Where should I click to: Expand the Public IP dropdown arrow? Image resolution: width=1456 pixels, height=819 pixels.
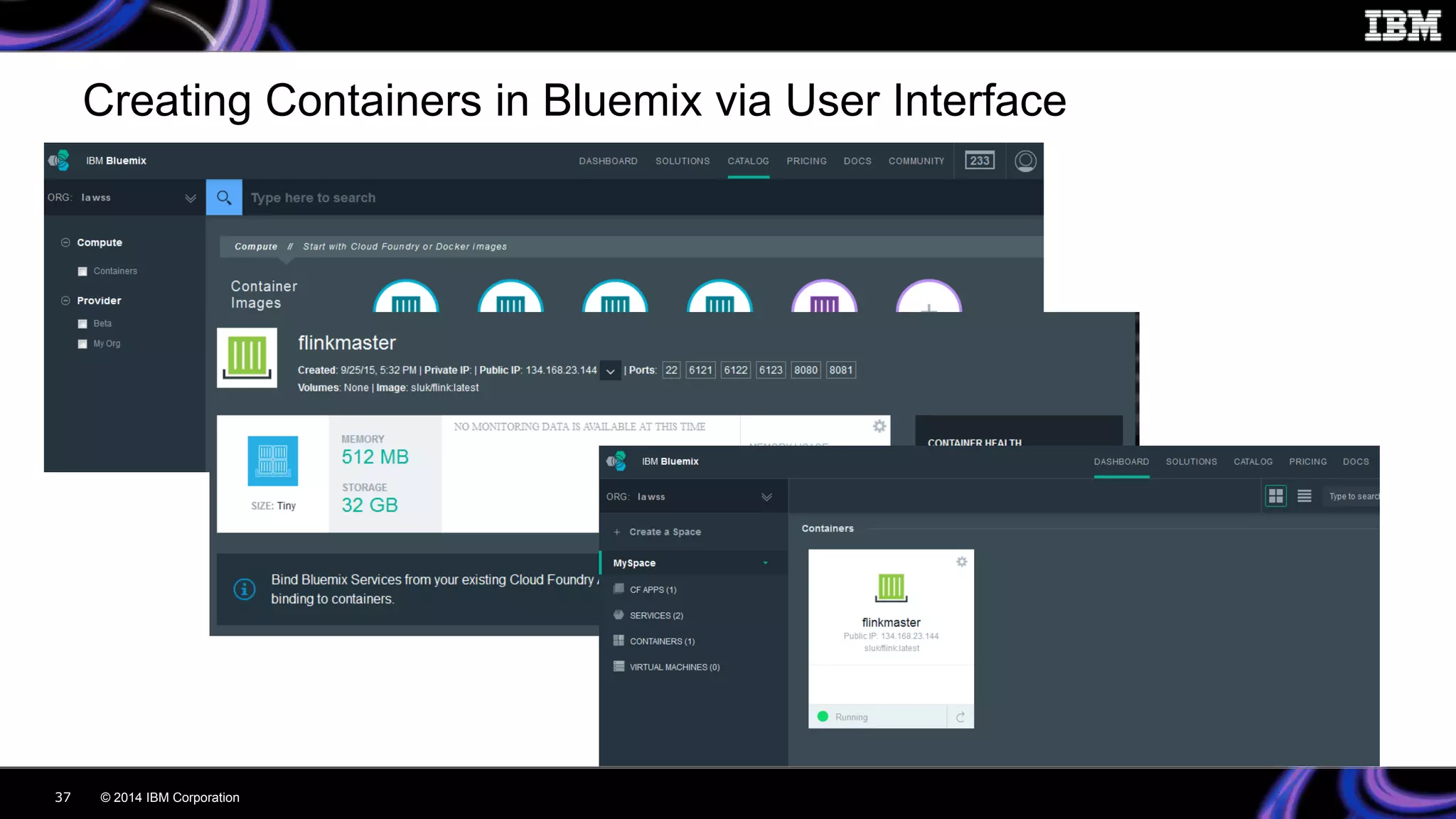click(x=610, y=371)
